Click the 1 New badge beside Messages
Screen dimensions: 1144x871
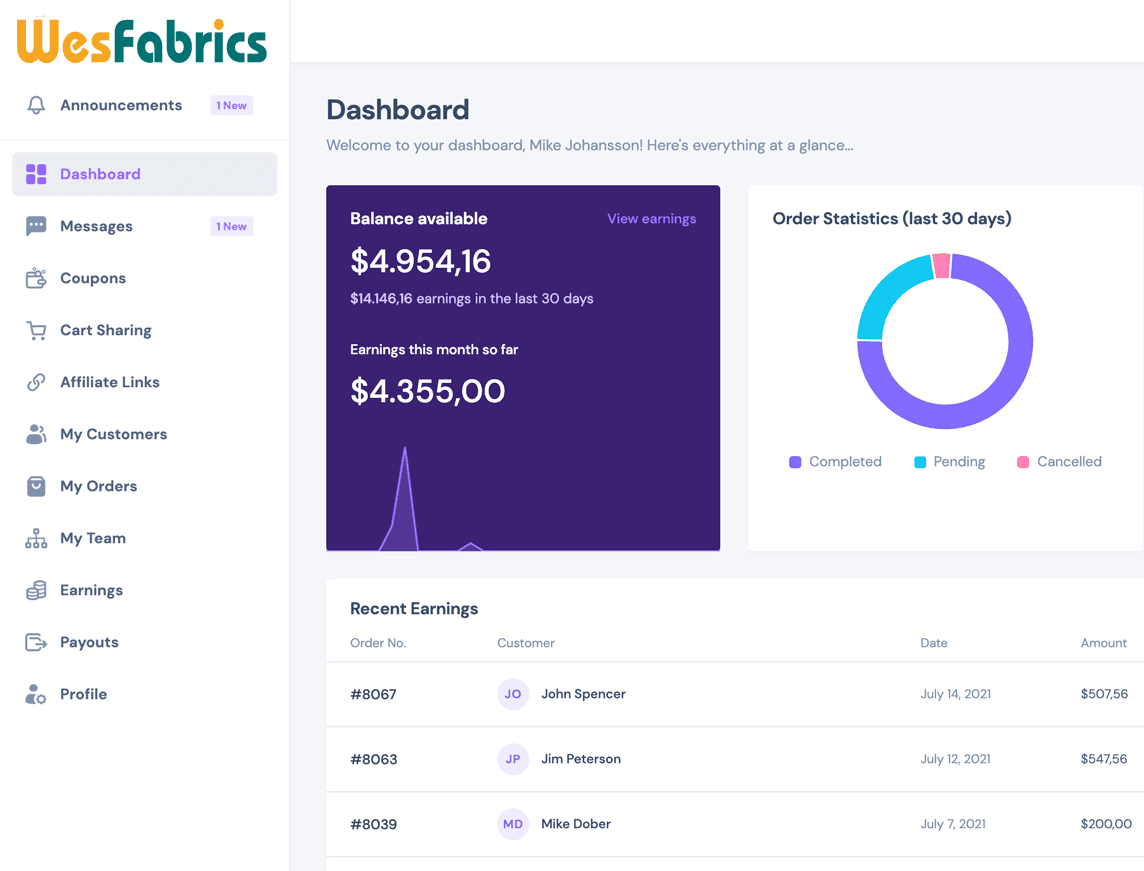coord(231,226)
